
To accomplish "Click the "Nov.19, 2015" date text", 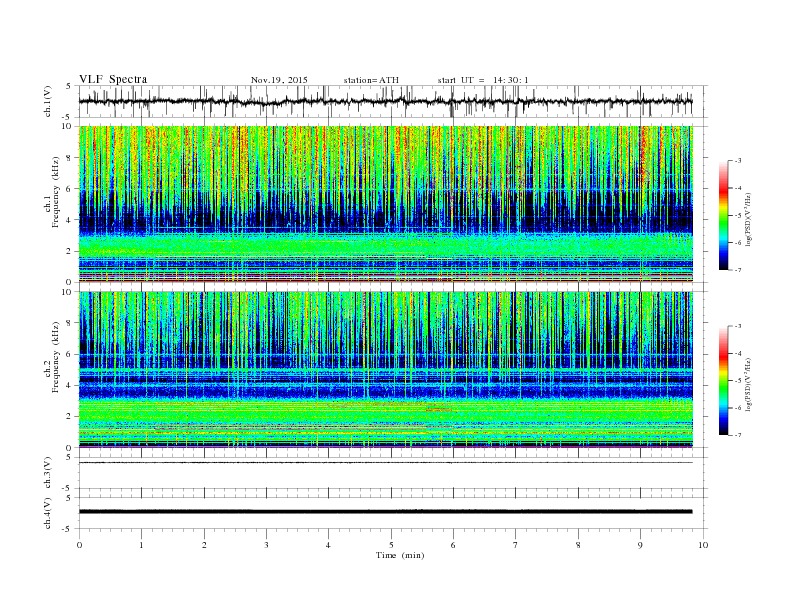I will (279, 80).
